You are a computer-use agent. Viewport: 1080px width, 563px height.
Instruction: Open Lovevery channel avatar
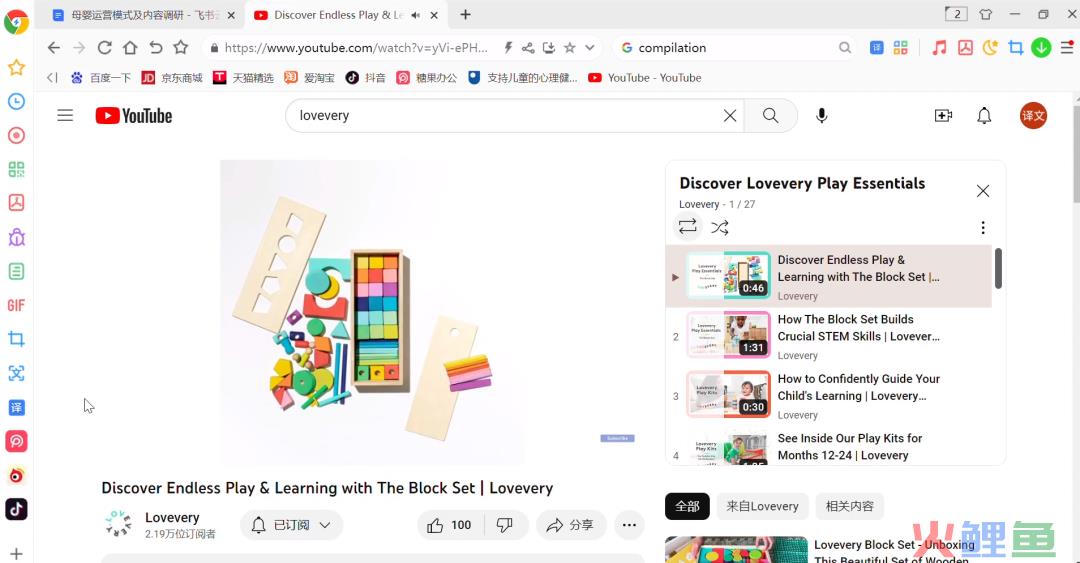[118, 524]
